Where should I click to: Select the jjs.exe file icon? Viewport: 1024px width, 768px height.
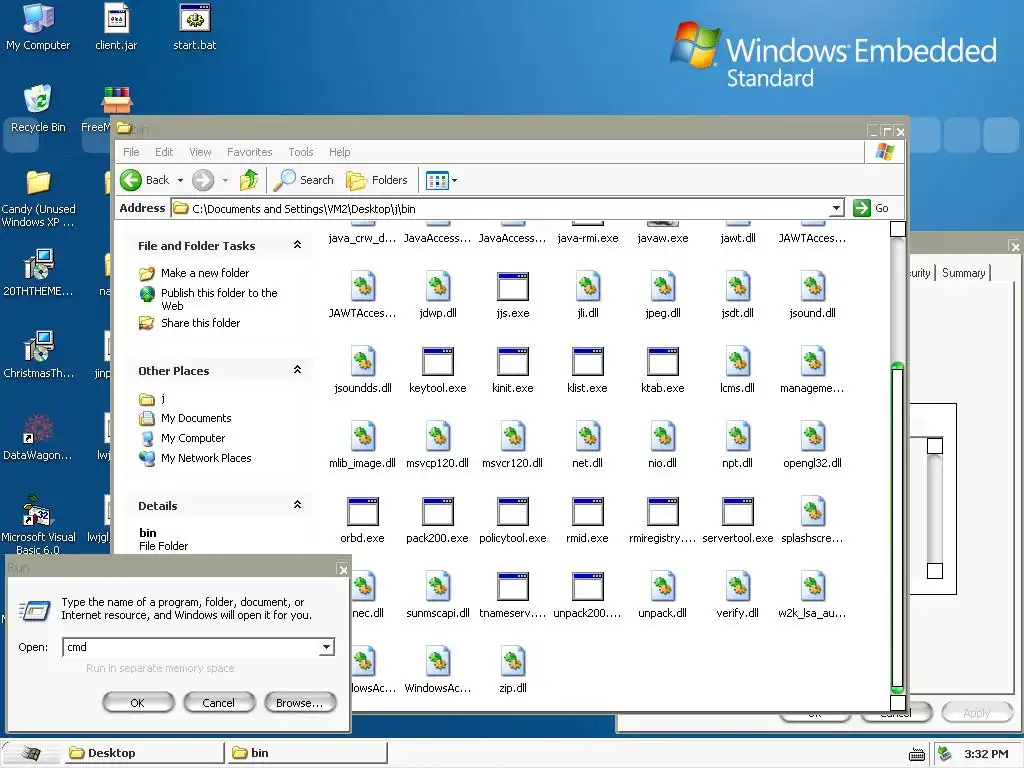513,287
